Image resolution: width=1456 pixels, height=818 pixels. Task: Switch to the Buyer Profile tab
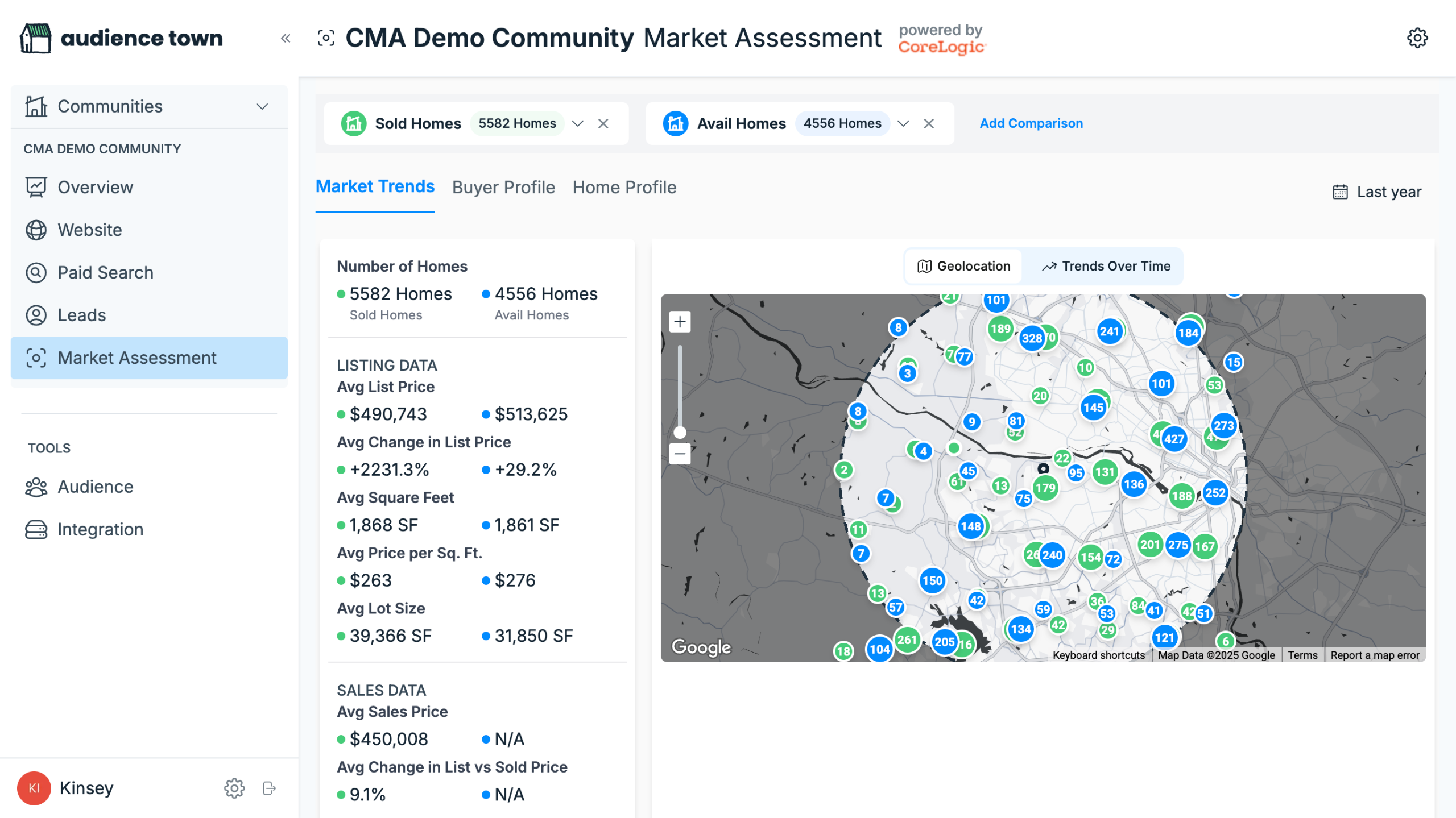503,187
